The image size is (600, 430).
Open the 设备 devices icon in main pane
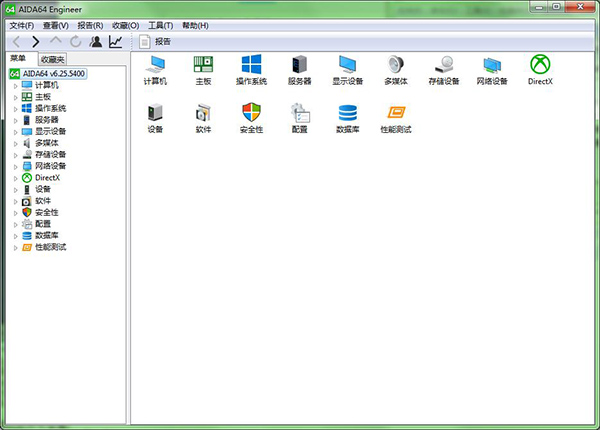tap(155, 118)
